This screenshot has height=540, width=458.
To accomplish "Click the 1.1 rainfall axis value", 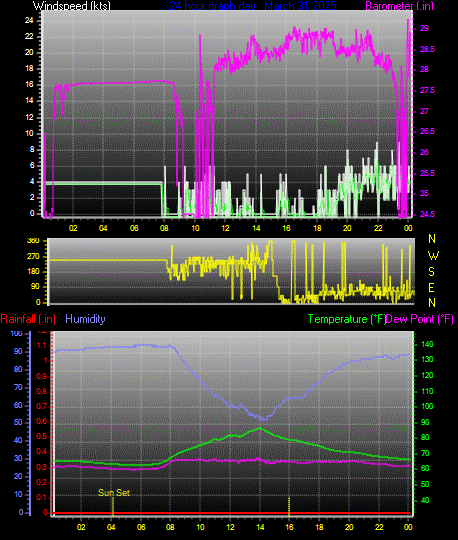I will pyautogui.click(x=42, y=345).
